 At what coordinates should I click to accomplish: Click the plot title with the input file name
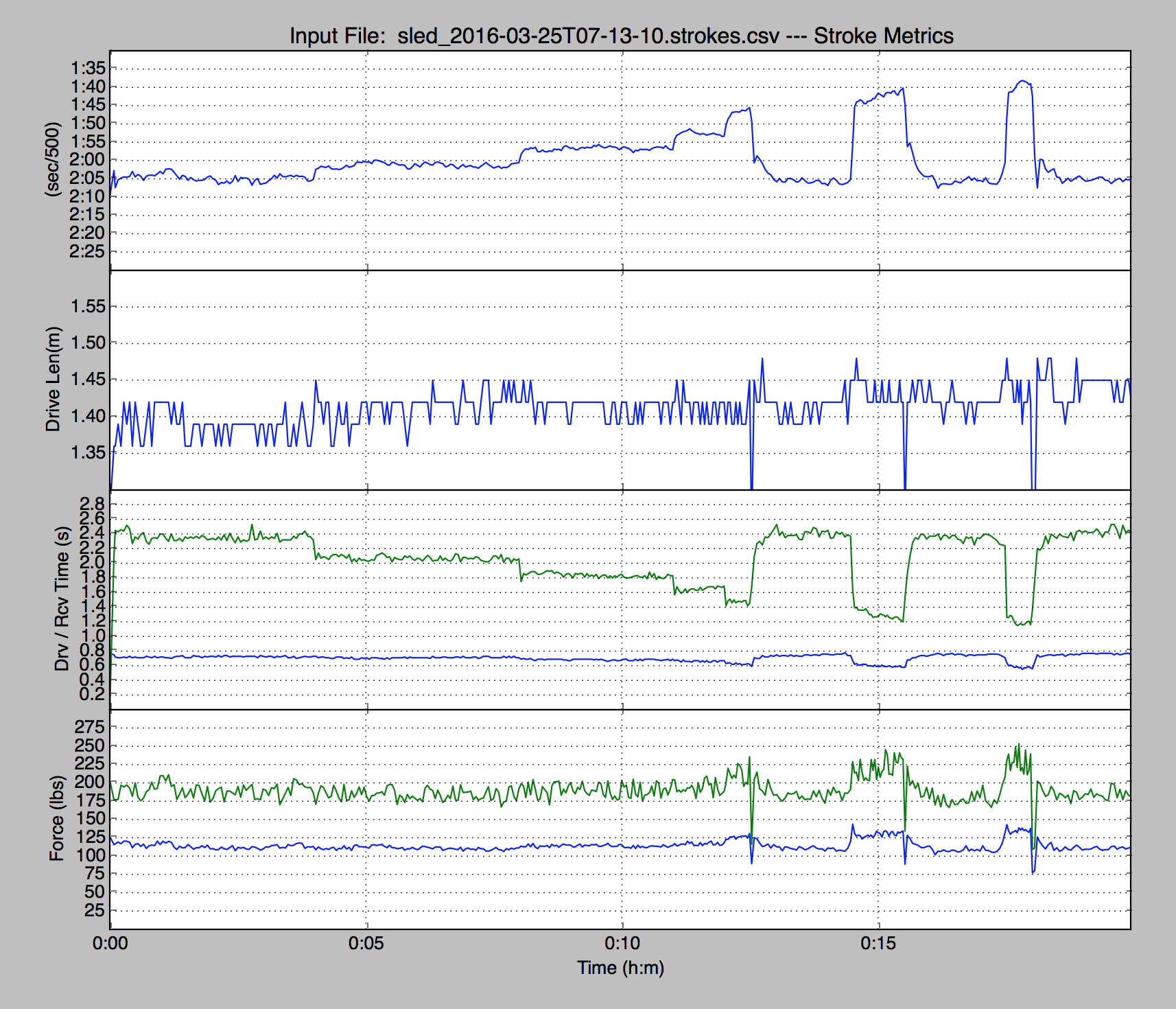[x=621, y=36]
